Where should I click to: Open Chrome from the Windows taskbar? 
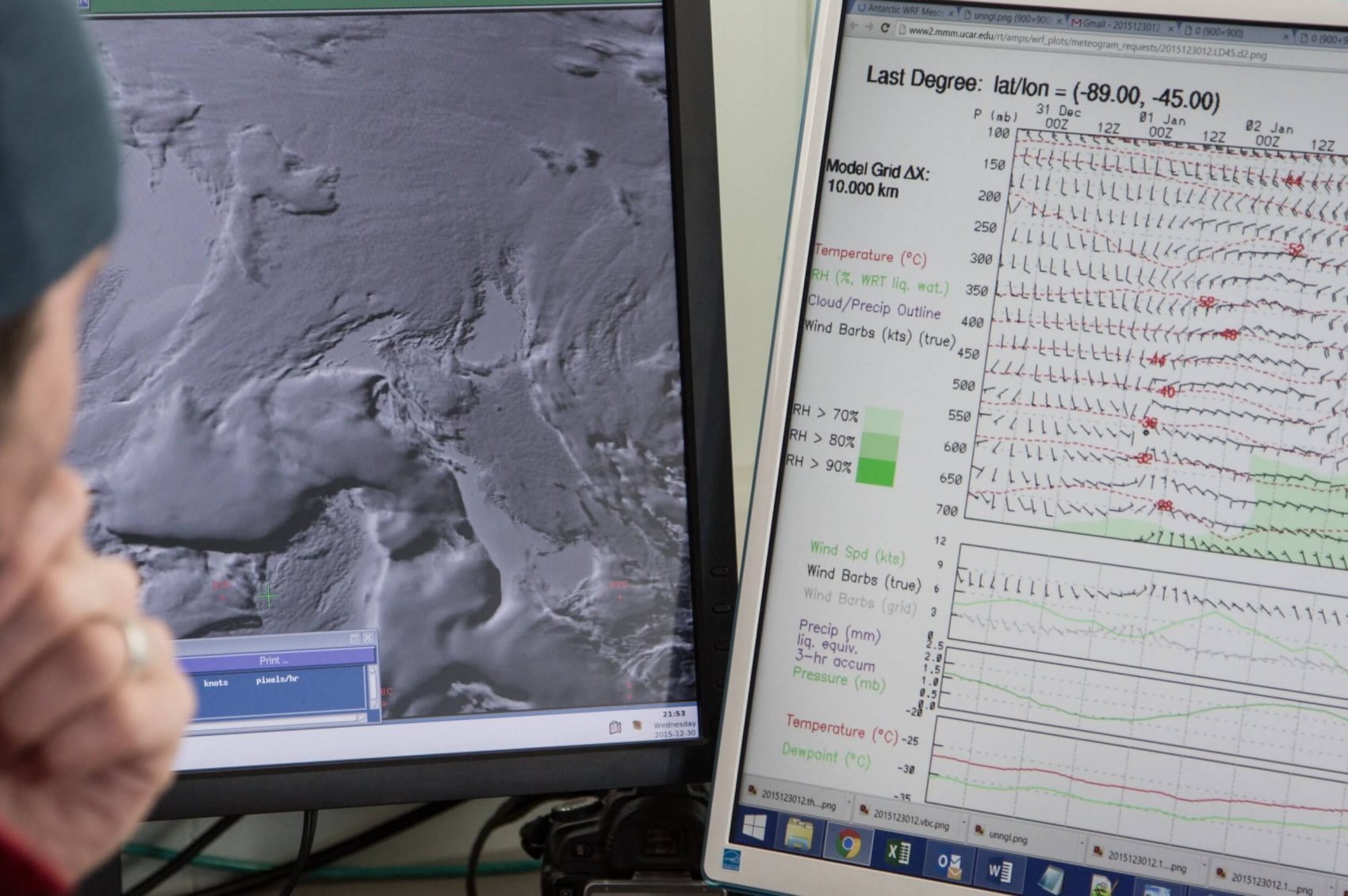[848, 844]
